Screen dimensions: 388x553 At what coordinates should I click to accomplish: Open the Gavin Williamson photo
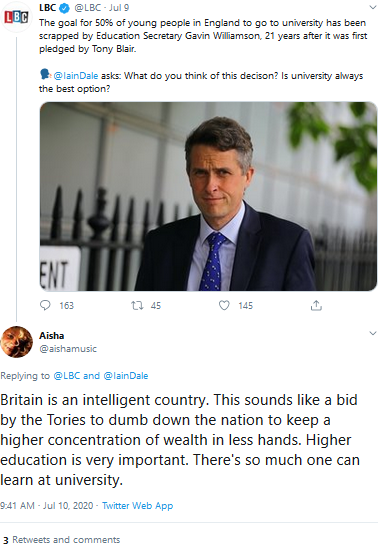(x=208, y=196)
